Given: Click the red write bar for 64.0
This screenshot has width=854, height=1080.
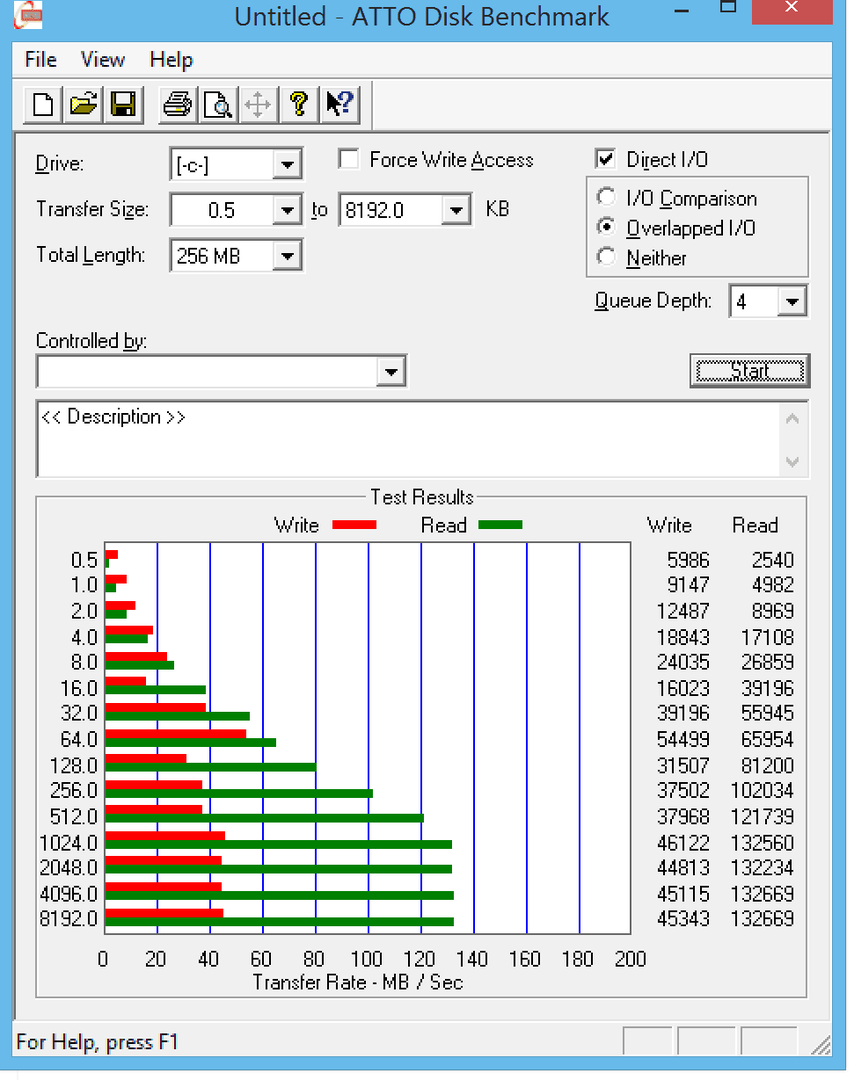Looking at the screenshot, I should (176, 734).
